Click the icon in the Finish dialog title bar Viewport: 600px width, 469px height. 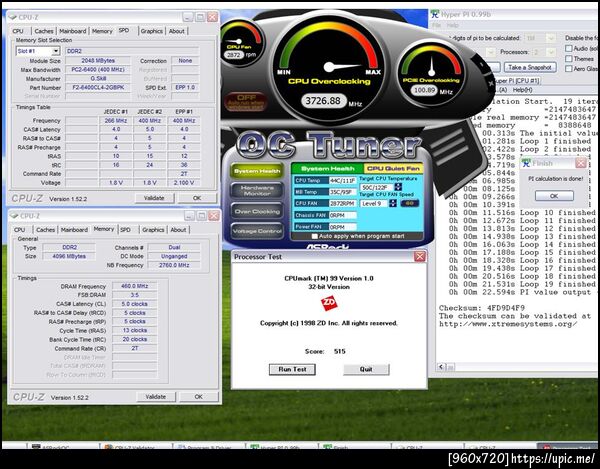pyautogui.click(x=527, y=163)
